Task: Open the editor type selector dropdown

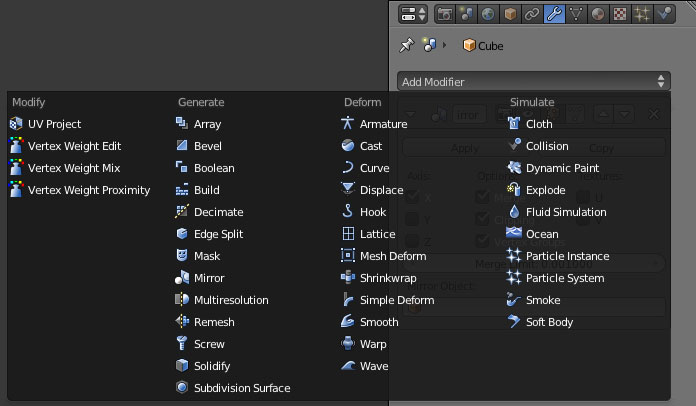Action: [413, 14]
